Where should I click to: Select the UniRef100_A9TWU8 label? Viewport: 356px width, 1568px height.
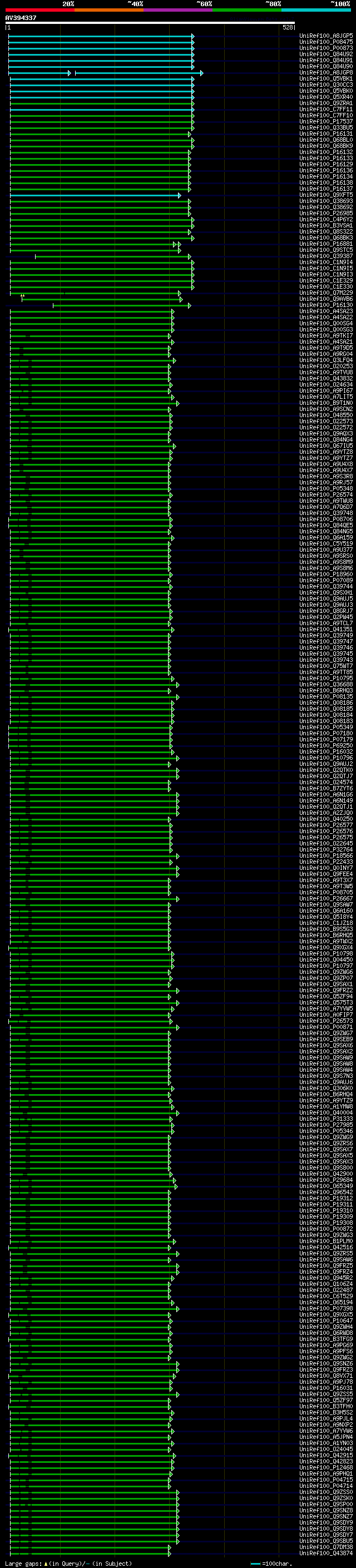pos(325,501)
